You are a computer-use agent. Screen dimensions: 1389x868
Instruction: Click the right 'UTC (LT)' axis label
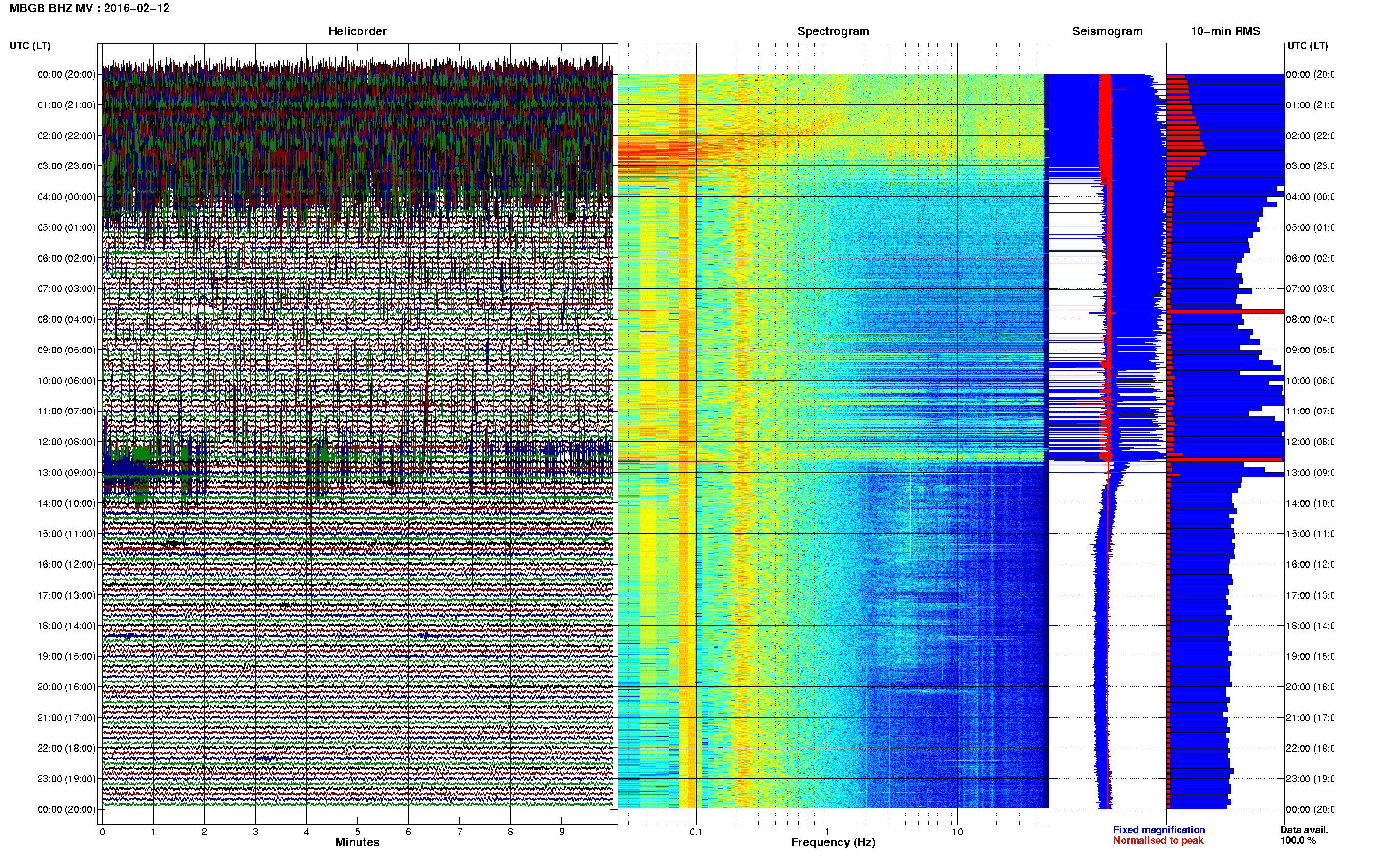coord(1307,46)
